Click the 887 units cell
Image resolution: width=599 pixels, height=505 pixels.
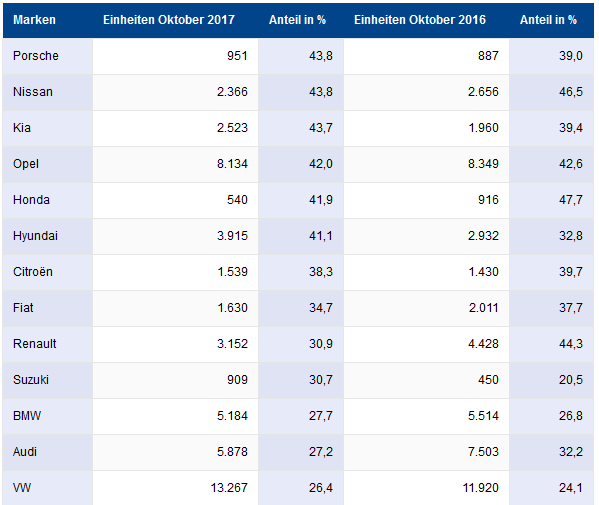click(x=427, y=56)
